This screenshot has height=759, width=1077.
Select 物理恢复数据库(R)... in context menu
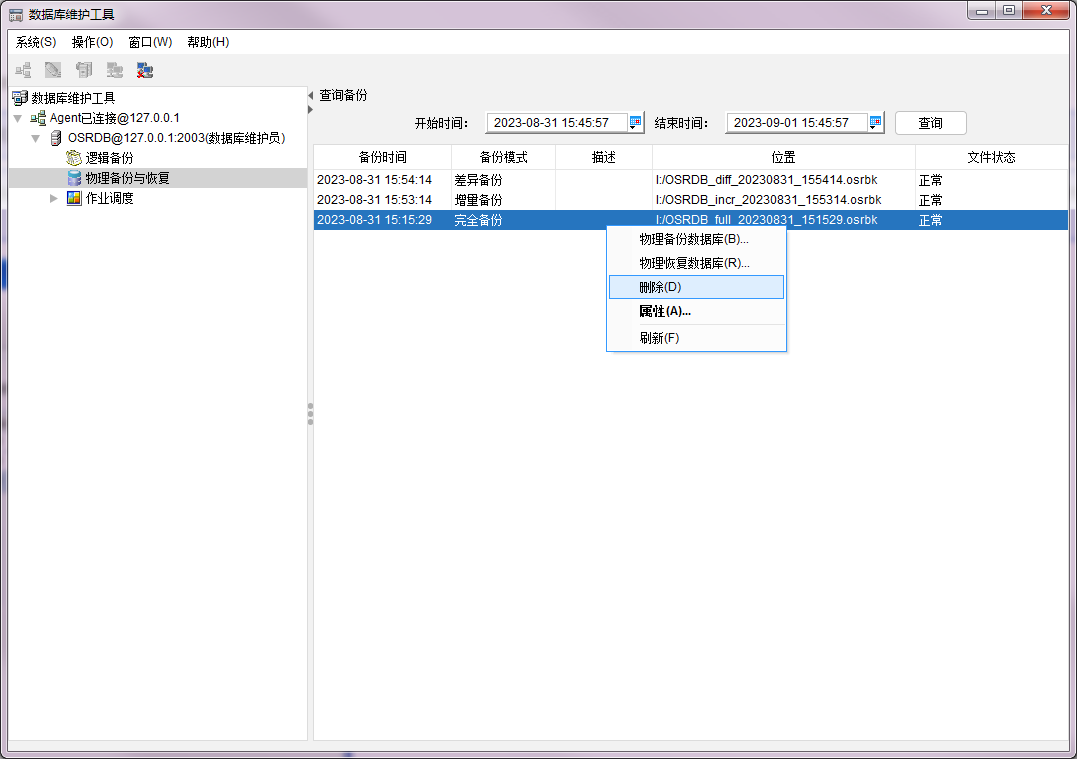[695, 263]
